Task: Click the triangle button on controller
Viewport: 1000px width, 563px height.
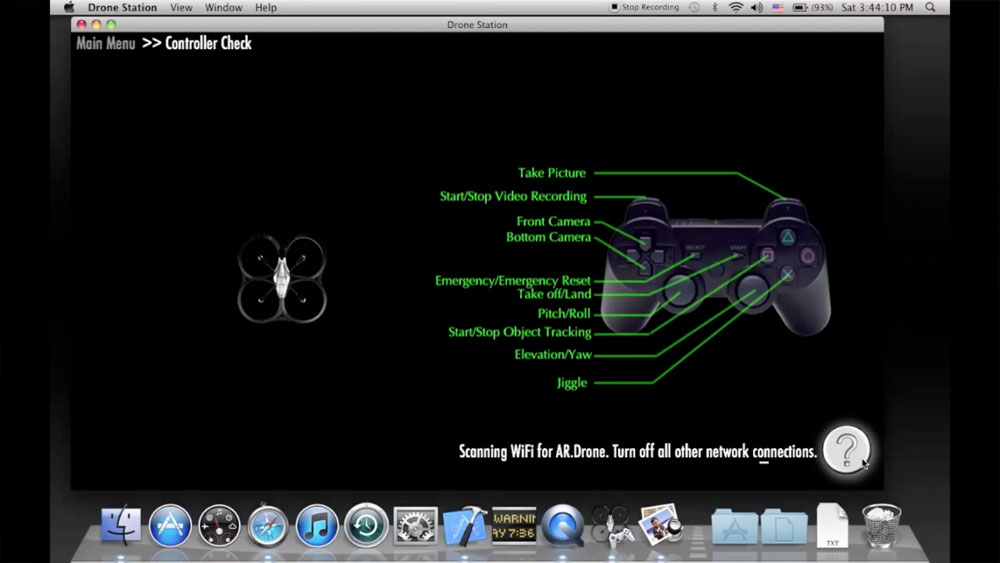Action: click(x=788, y=237)
